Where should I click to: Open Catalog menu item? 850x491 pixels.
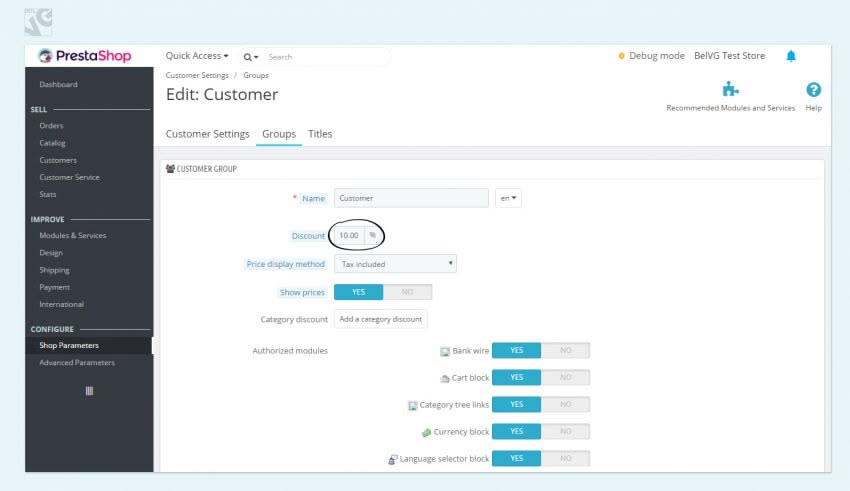[x=52, y=143]
